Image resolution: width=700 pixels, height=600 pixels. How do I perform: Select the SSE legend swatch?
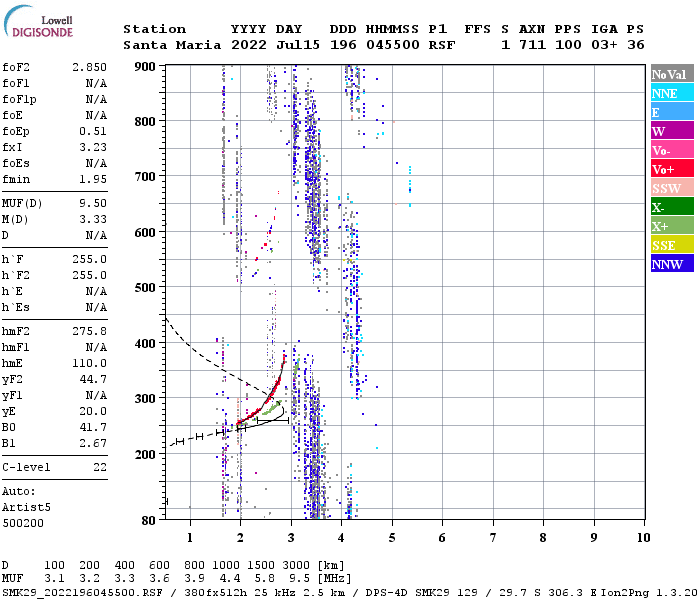672,245
